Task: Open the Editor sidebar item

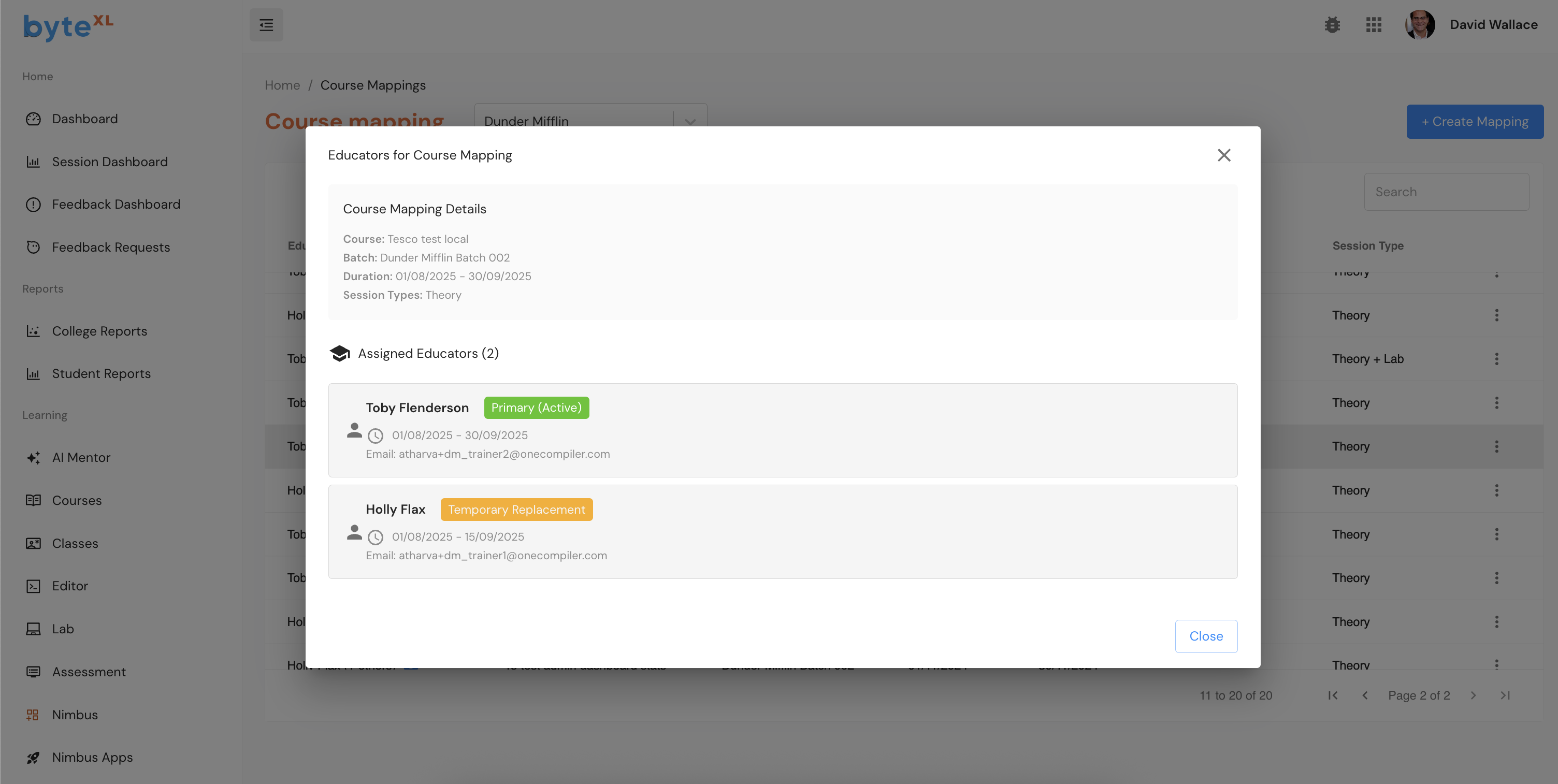Action: 69,586
